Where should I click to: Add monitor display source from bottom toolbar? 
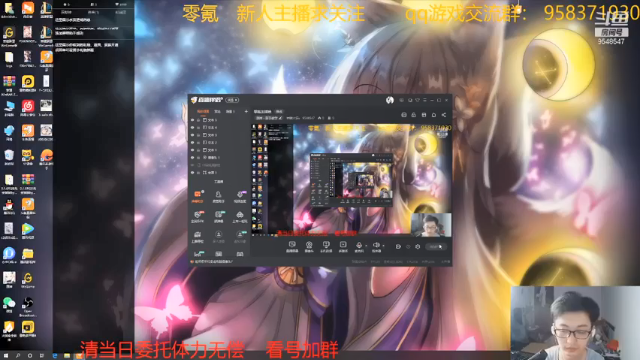(326, 246)
